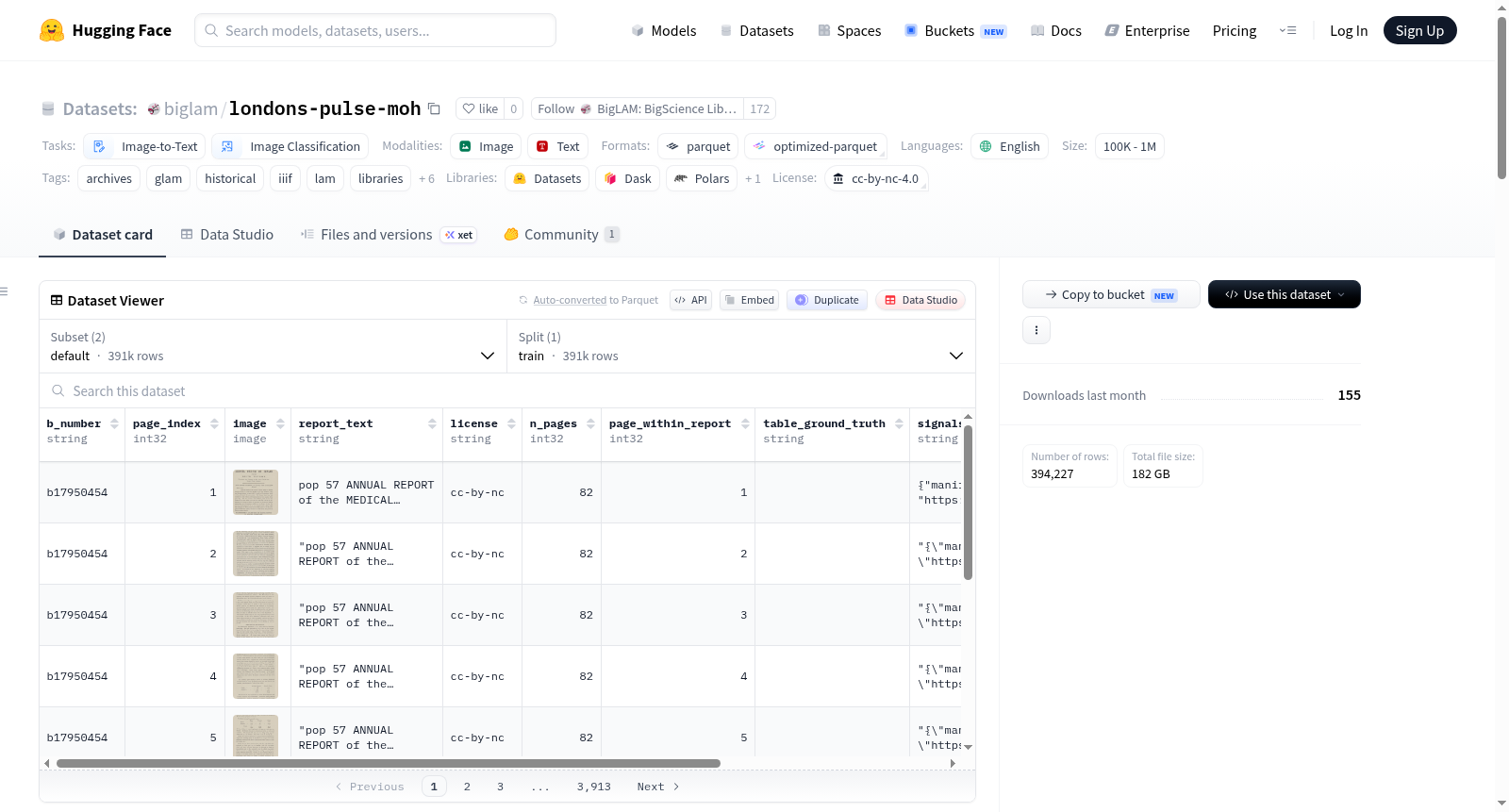Click the Search this dataset field

pyautogui.click(x=507, y=391)
